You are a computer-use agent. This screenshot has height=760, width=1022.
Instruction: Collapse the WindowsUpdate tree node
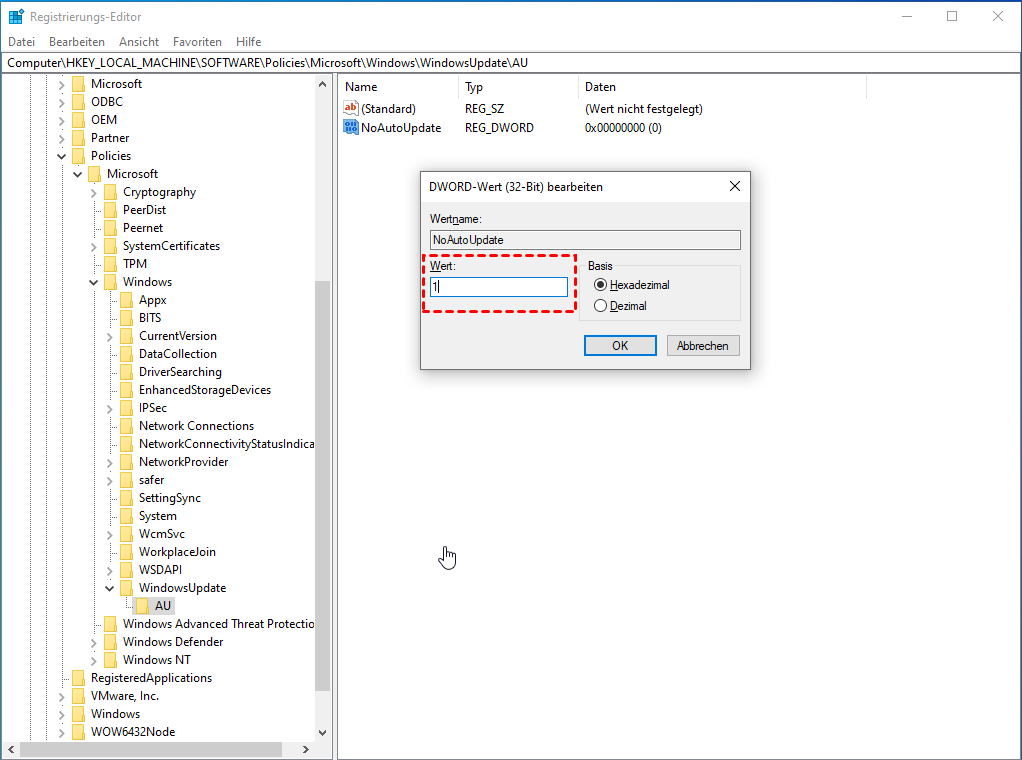click(110, 588)
